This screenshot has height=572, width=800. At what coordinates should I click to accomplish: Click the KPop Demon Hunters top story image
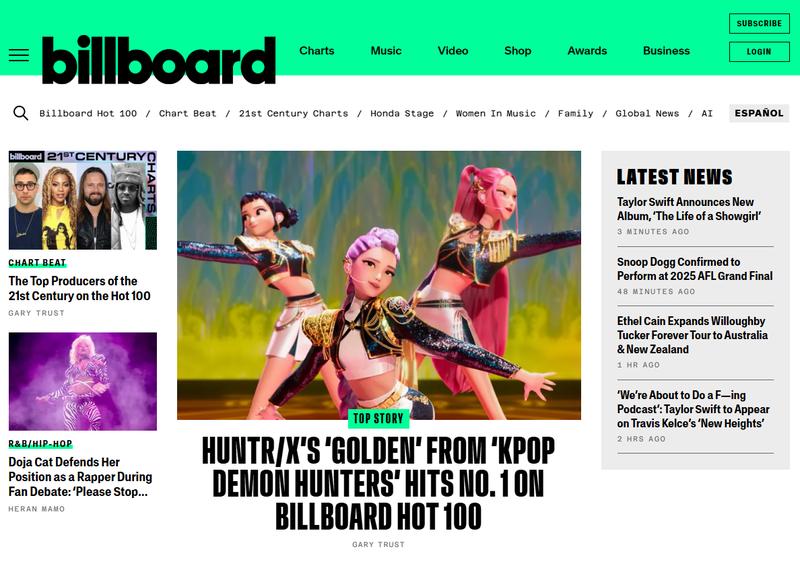[x=379, y=285]
